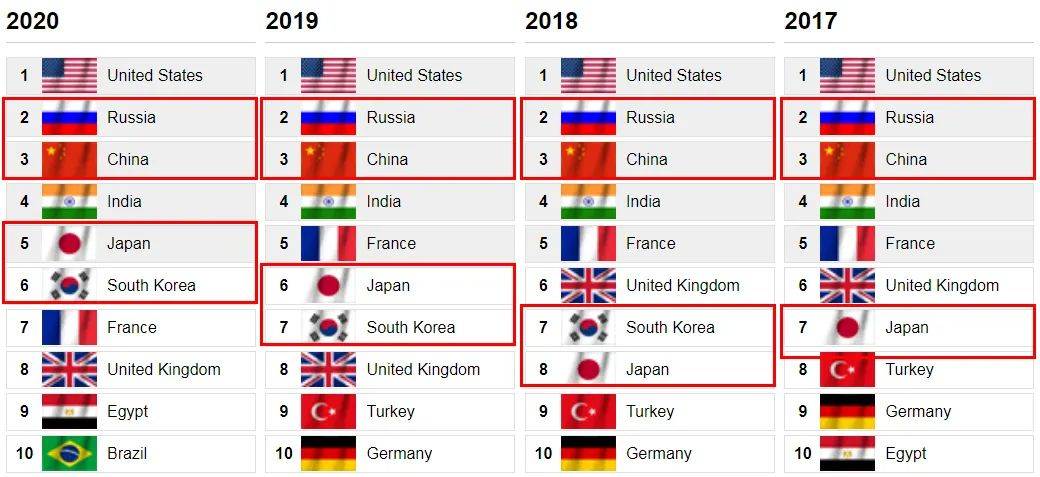Image resolution: width=1040 pixels, height=477 pixels.
Task: Open the 2020 heading
Action: tap(32, 21)
